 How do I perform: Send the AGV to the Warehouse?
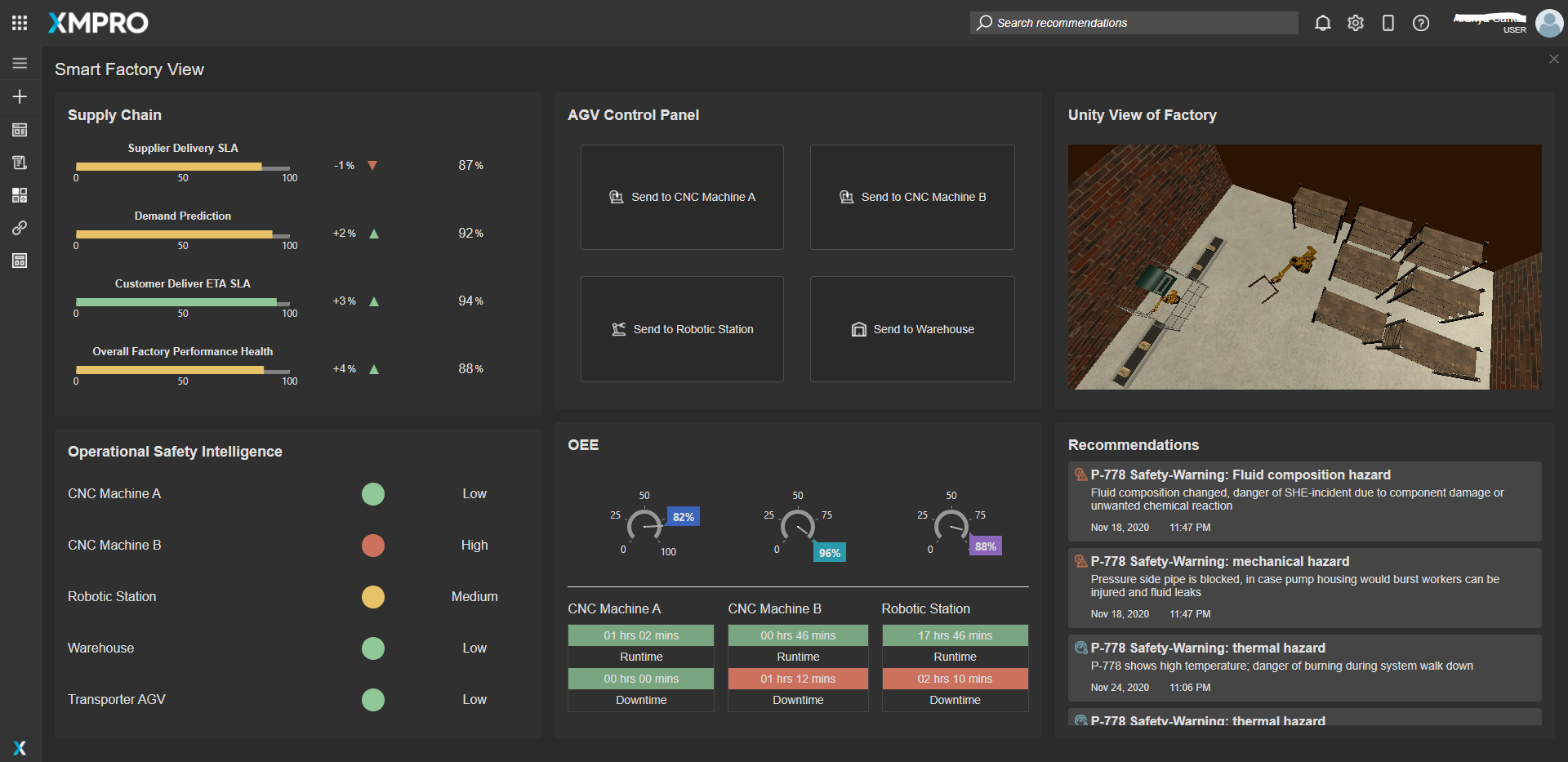point(912,329)
